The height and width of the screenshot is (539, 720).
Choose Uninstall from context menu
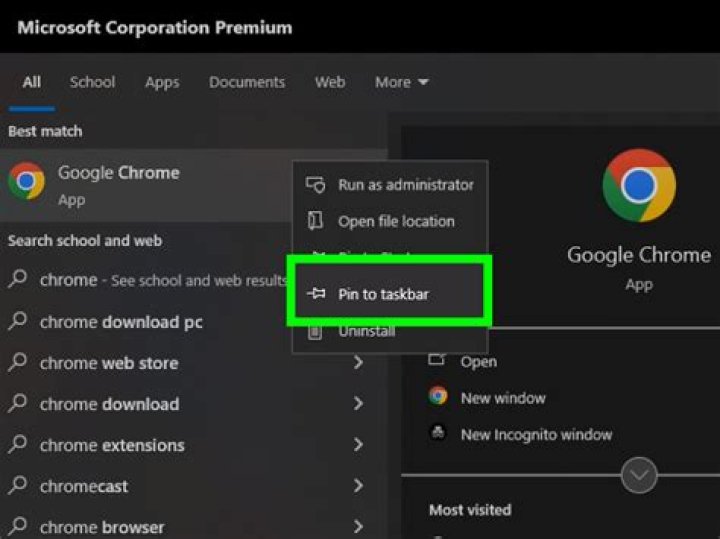click(390, 331)
